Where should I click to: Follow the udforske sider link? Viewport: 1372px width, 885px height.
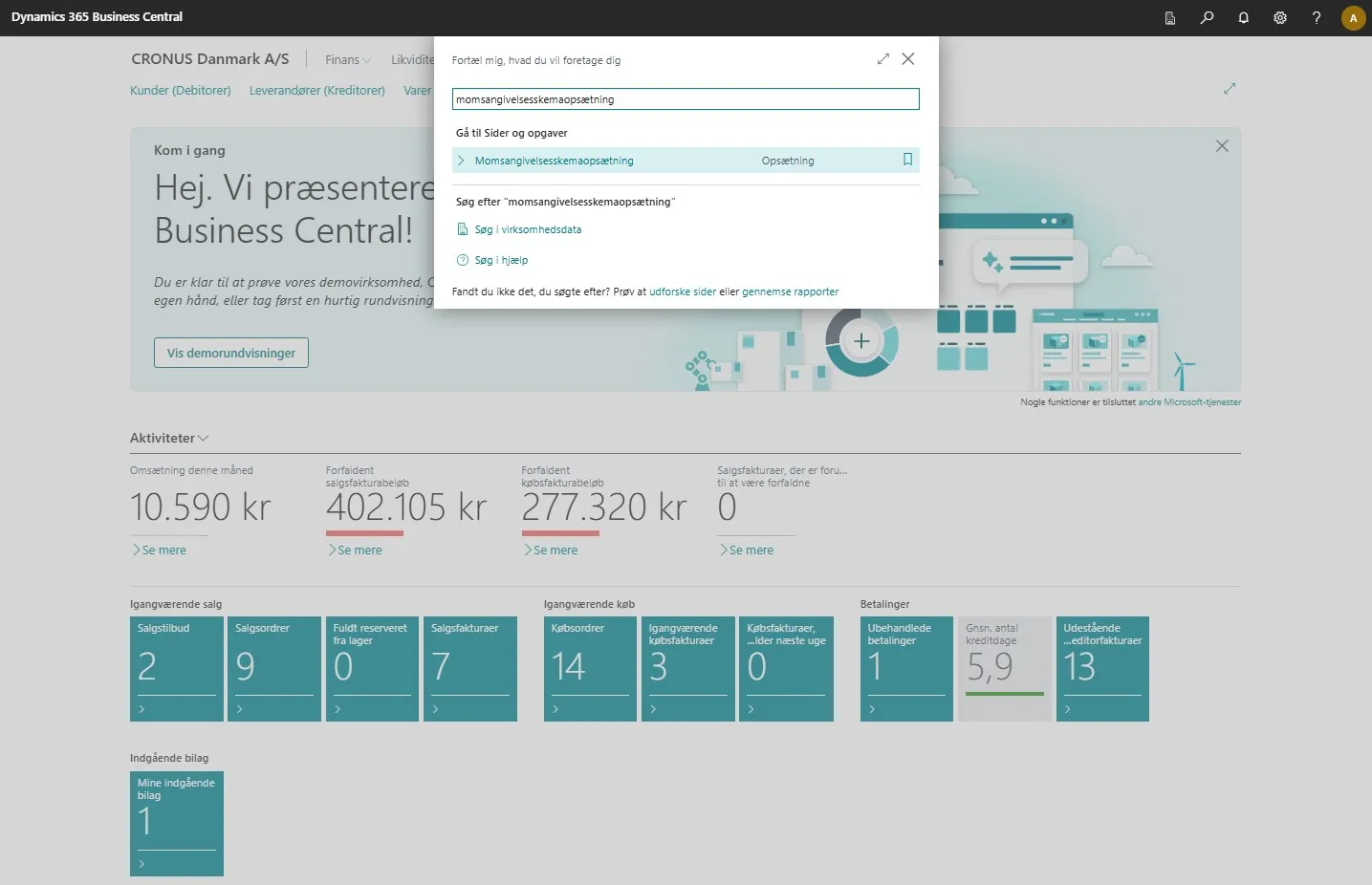(683, 291)
